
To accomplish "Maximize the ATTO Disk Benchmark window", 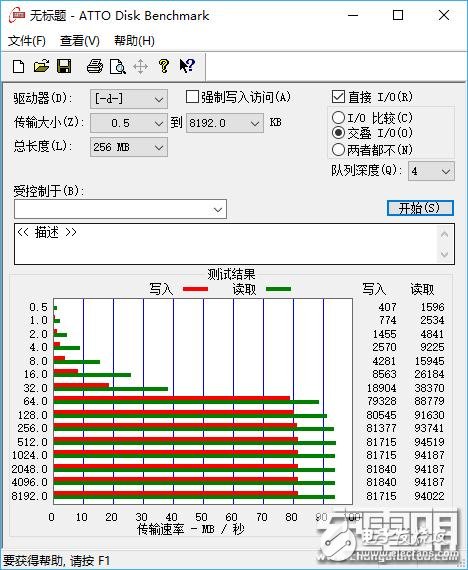I will pyautogui.click(x=398, y=16).
